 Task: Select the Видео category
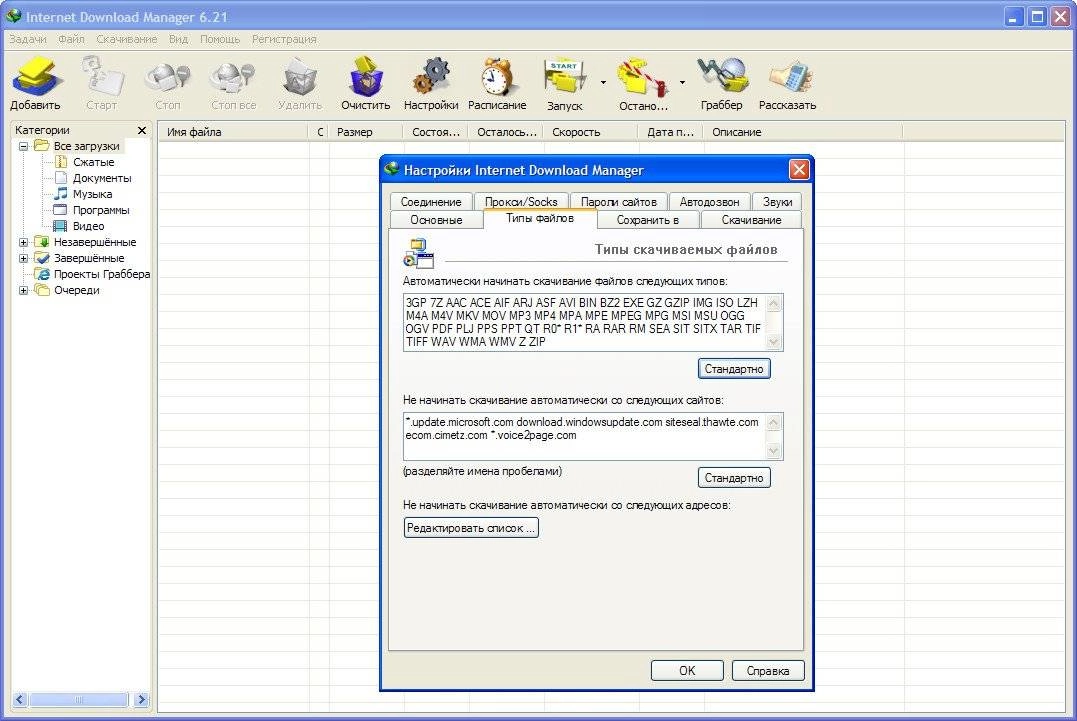[89, 226]
